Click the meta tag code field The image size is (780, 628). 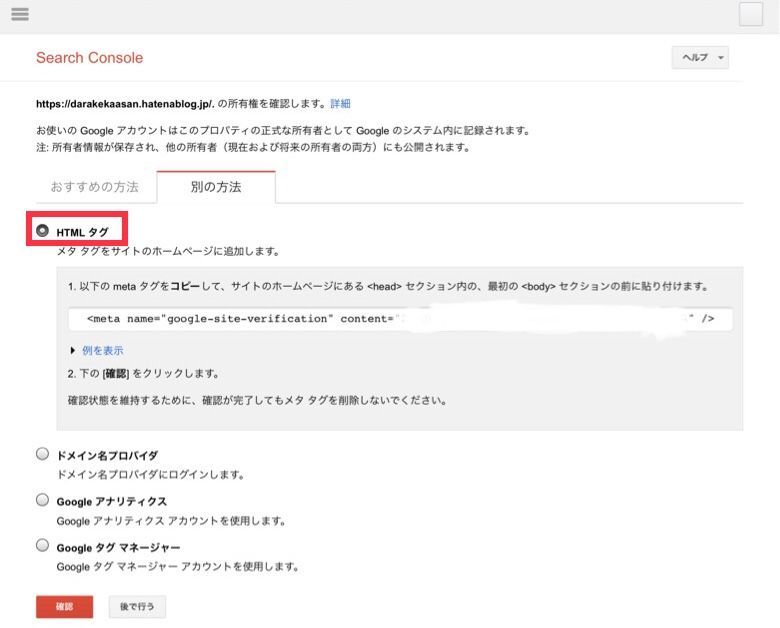tap(400, 319)
